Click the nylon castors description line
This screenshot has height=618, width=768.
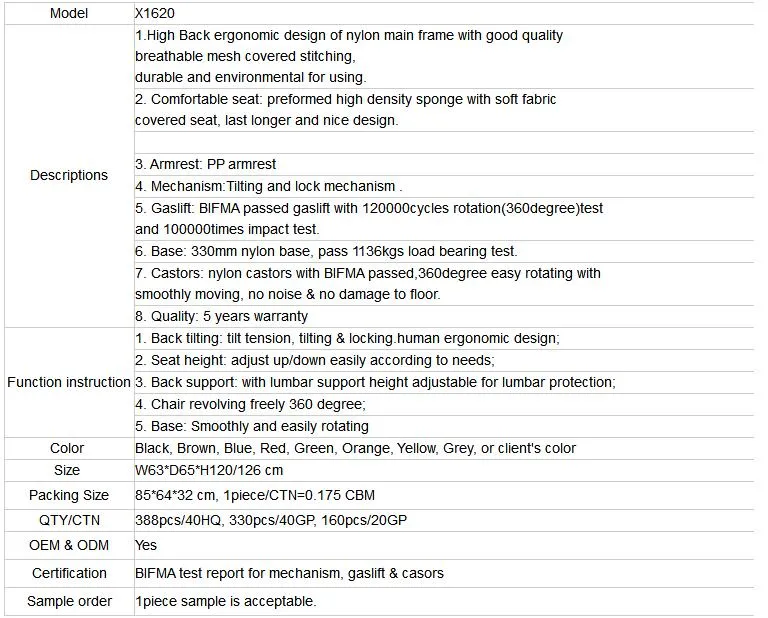[368, 273]
